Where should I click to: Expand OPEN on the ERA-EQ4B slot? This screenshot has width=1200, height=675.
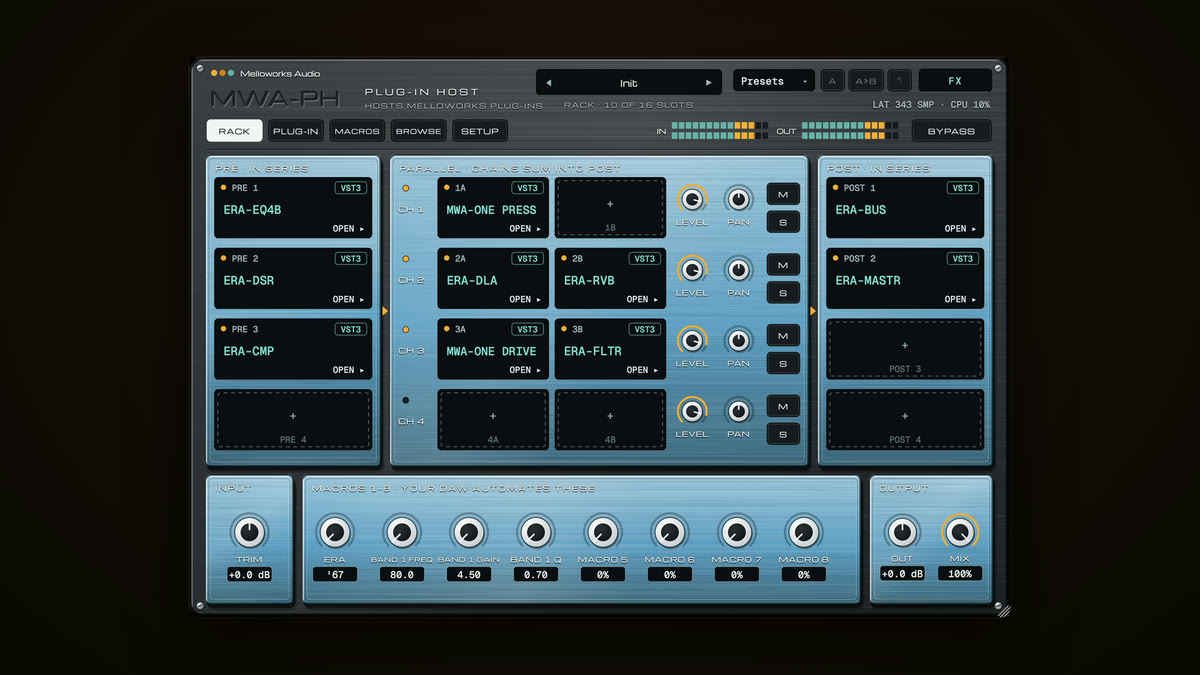[349, 229]
